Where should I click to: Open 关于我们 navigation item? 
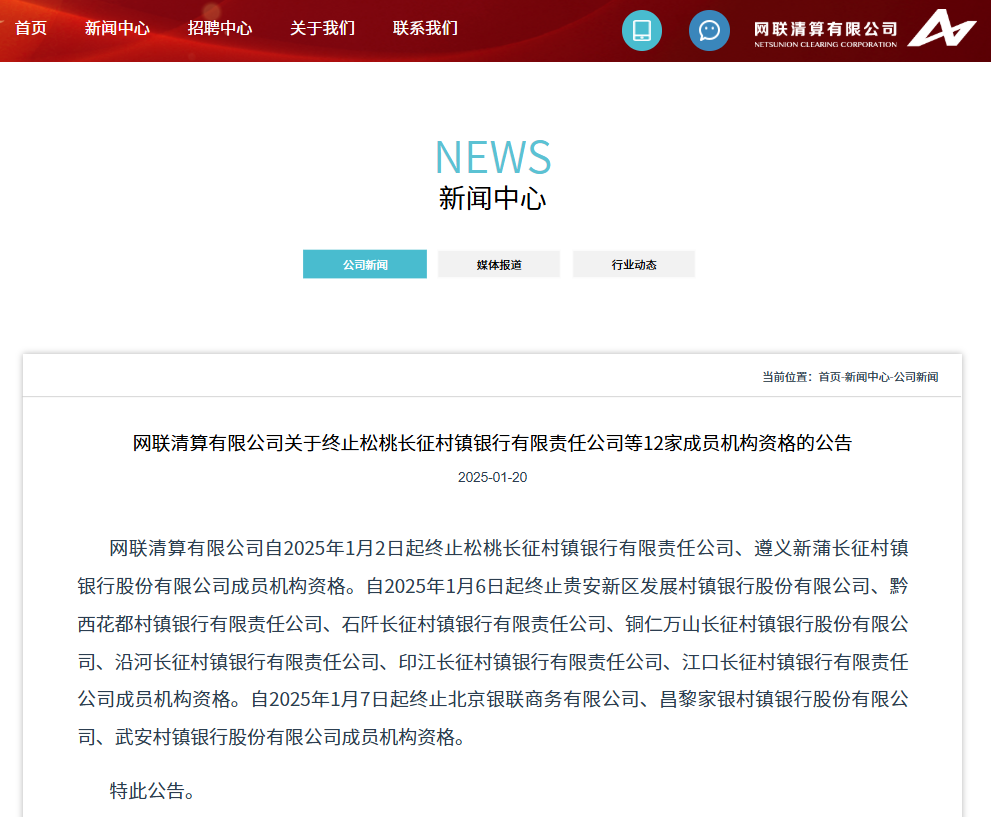322,28
